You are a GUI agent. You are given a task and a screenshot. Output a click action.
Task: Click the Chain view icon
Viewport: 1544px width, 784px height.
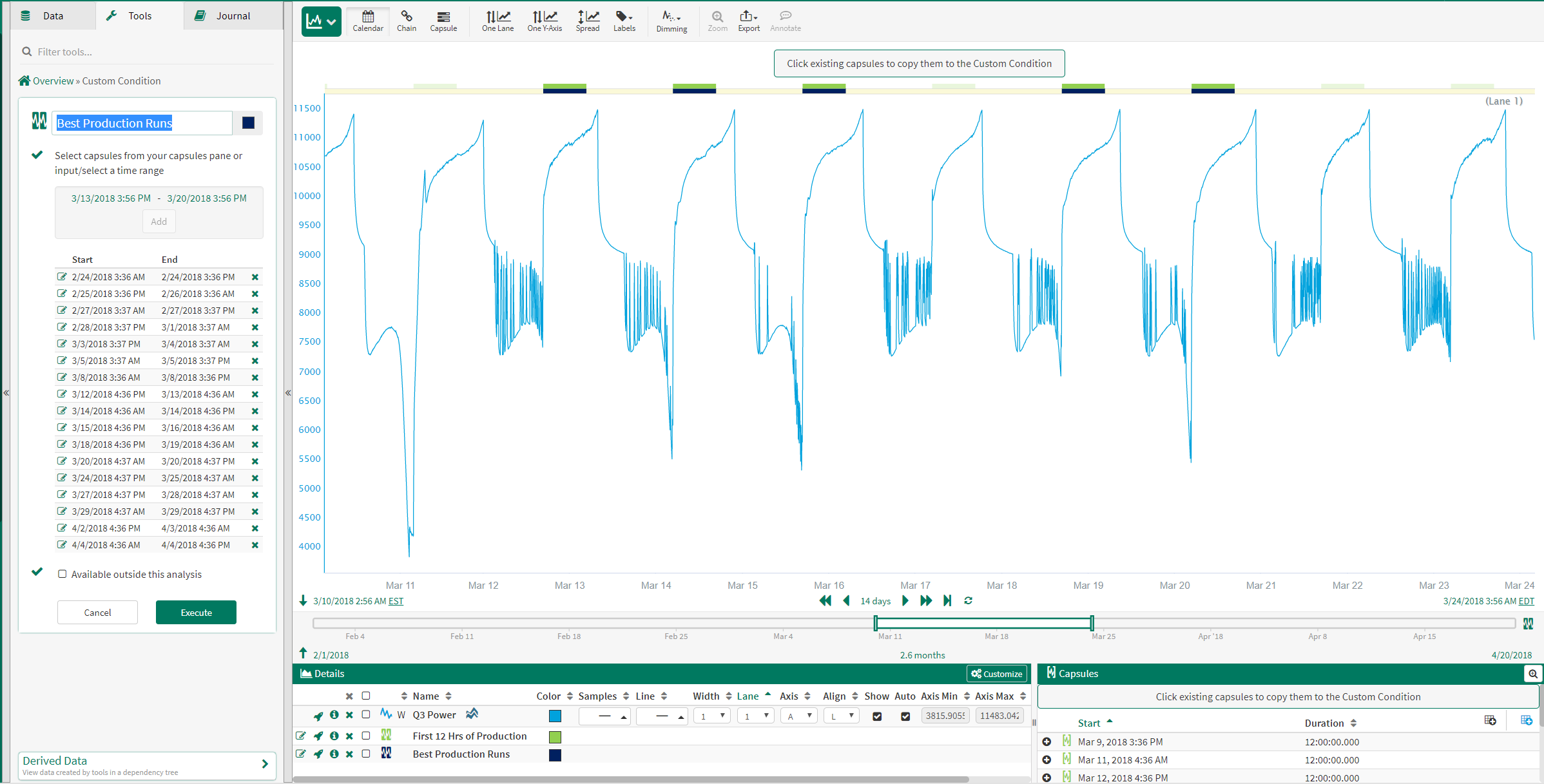tap(406, 21)
